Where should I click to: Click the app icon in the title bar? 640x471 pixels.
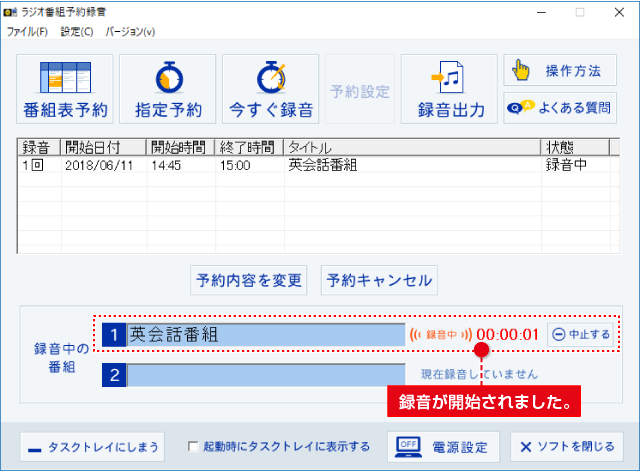pyautogui.click(x=10, y=13)
